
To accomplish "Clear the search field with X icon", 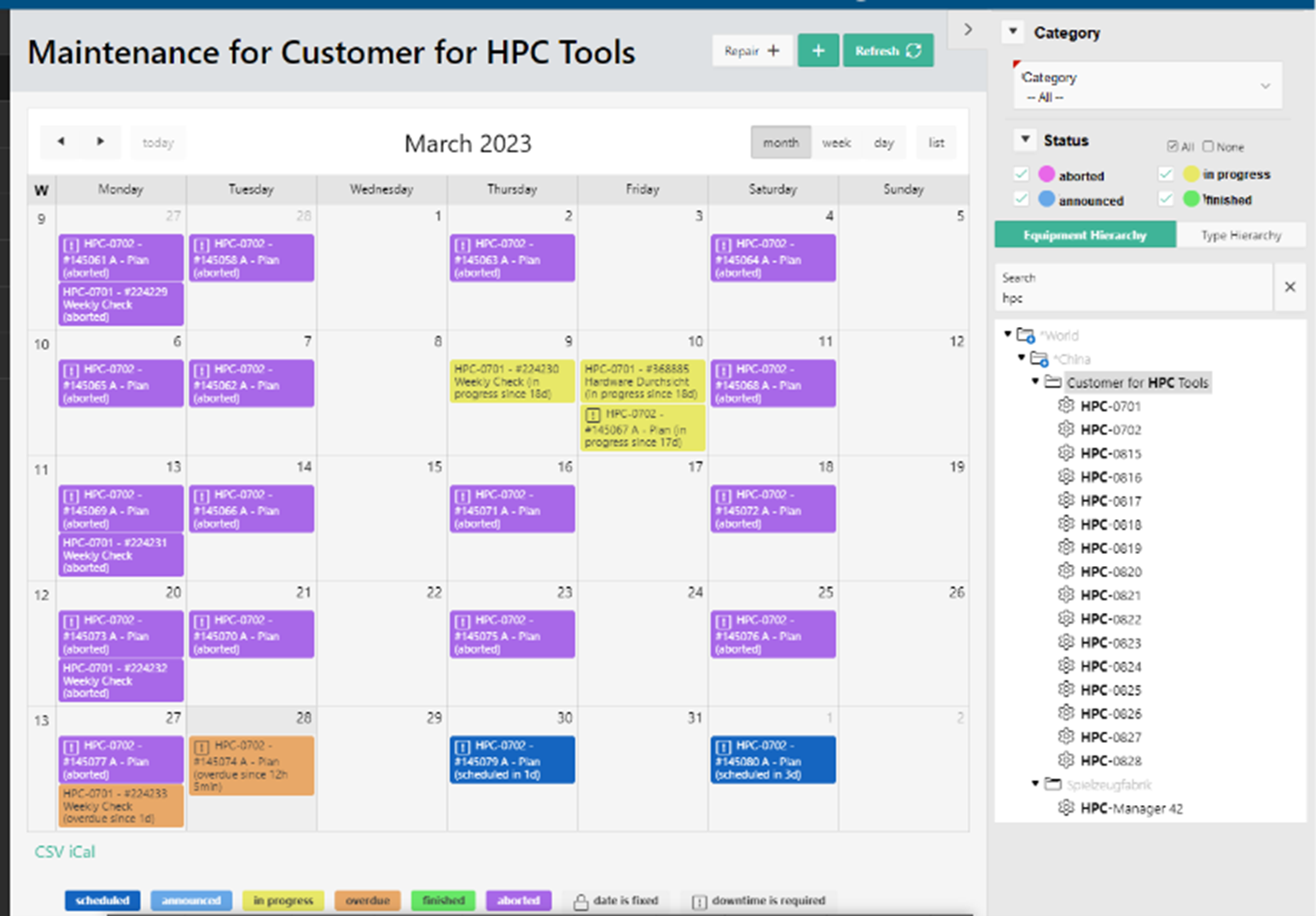I will 1290,287.
